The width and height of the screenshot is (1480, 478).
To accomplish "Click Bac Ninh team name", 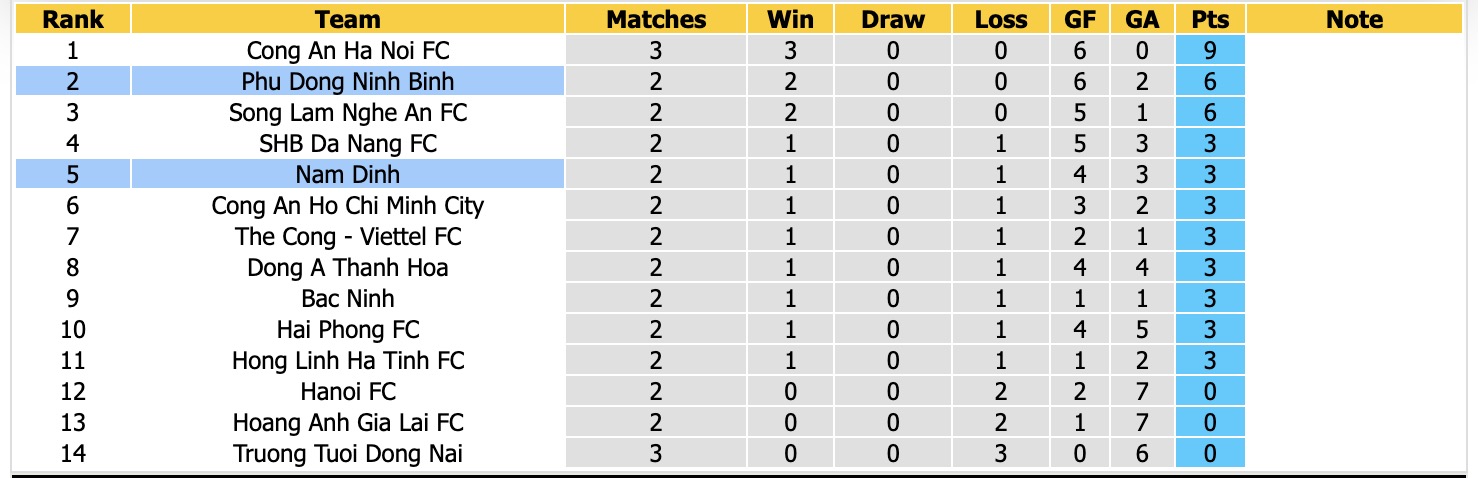I will pos(348,298).
